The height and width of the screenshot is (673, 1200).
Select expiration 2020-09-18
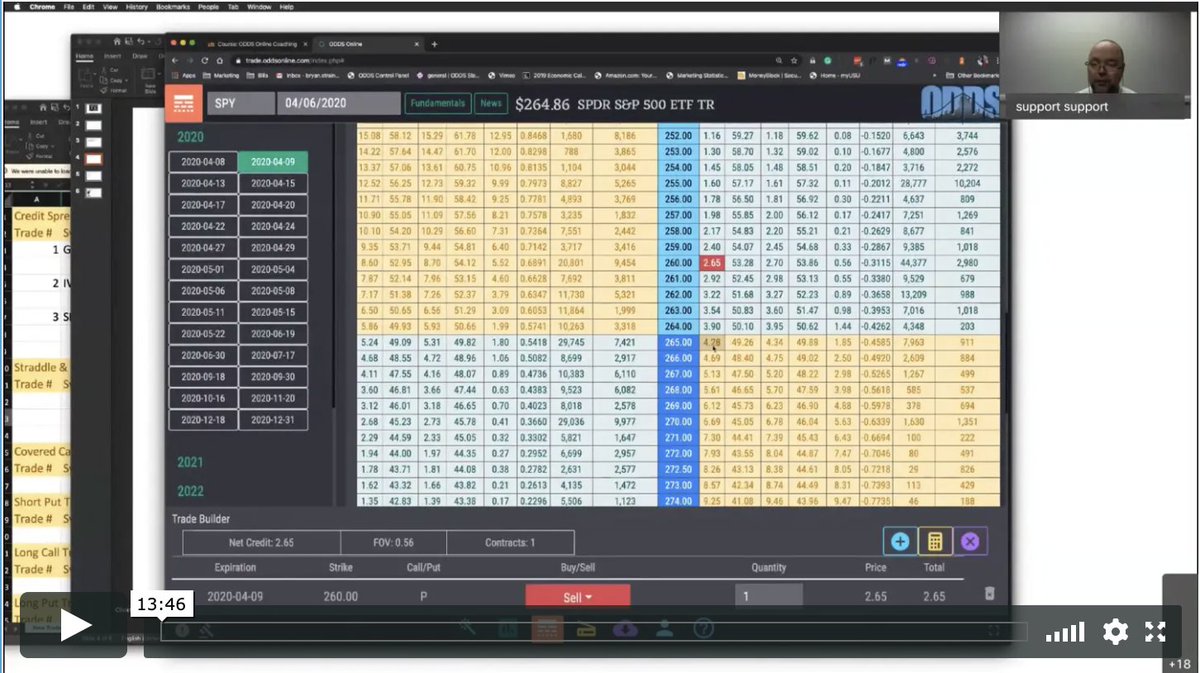203,377
